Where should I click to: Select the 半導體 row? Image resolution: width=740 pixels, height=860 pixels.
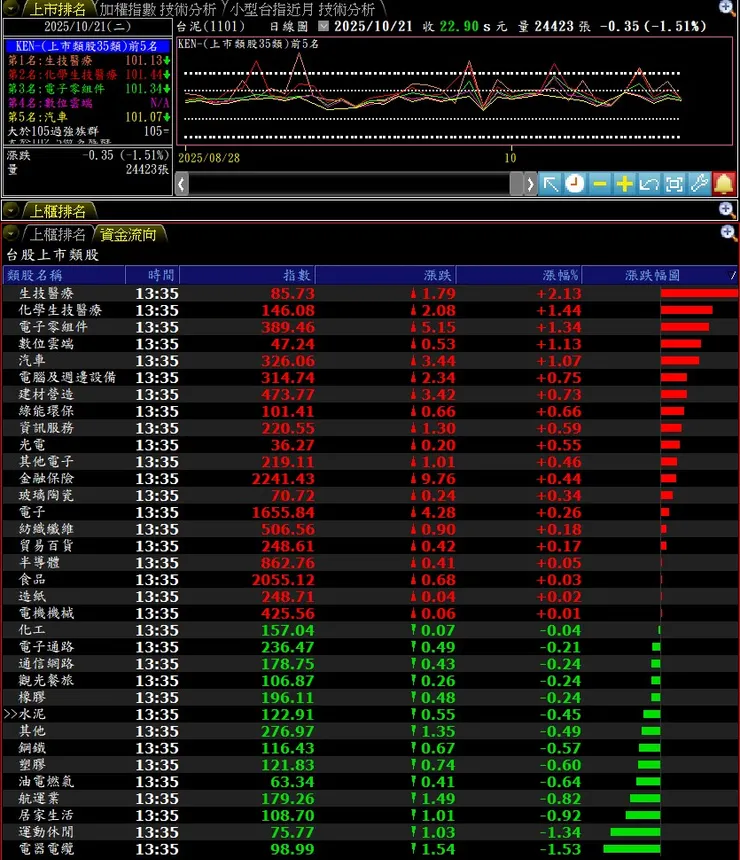click(370, 563)
